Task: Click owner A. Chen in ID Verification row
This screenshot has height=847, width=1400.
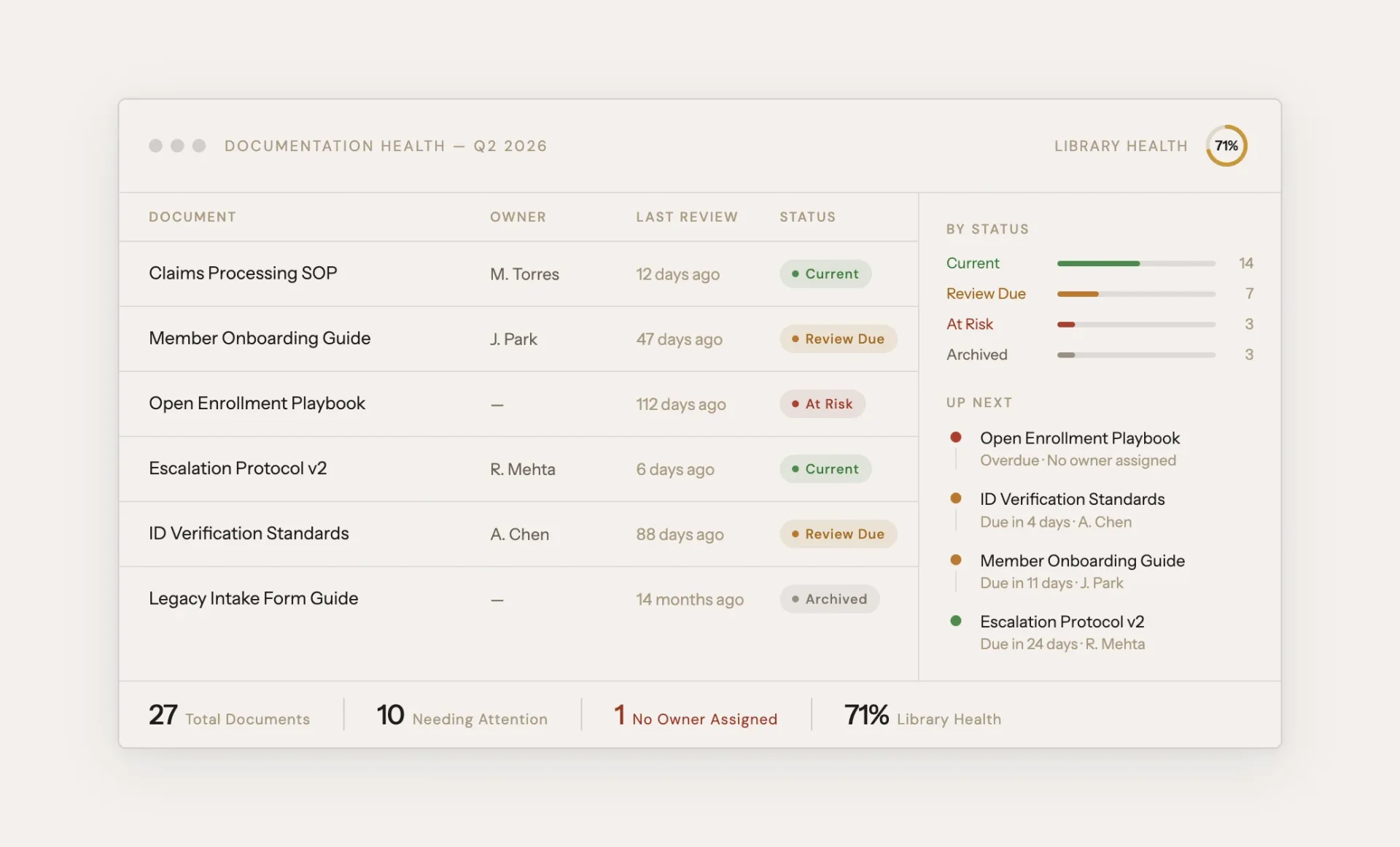Action: (519, 535)
